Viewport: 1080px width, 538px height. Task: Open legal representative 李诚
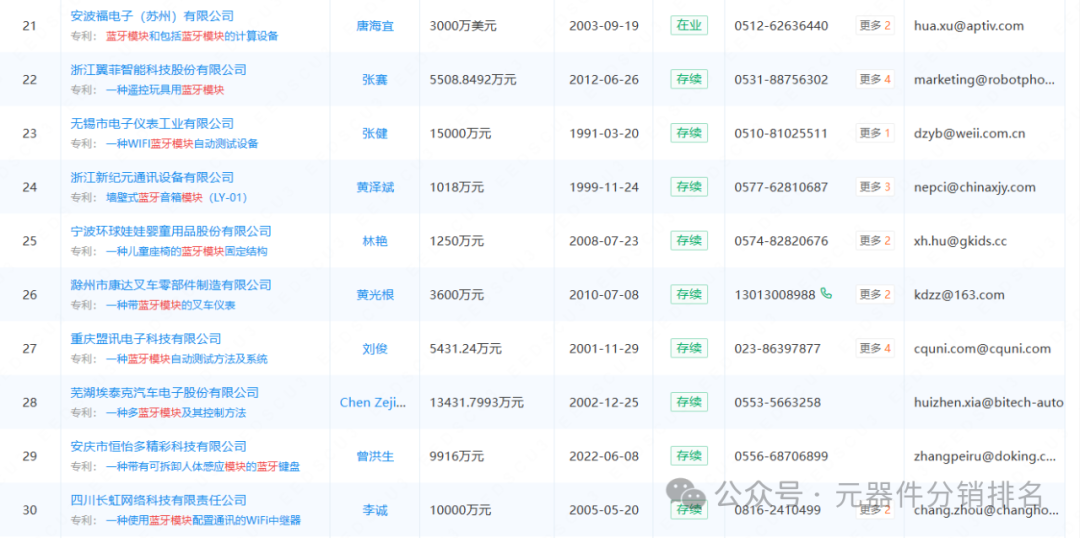click(375, 510)
